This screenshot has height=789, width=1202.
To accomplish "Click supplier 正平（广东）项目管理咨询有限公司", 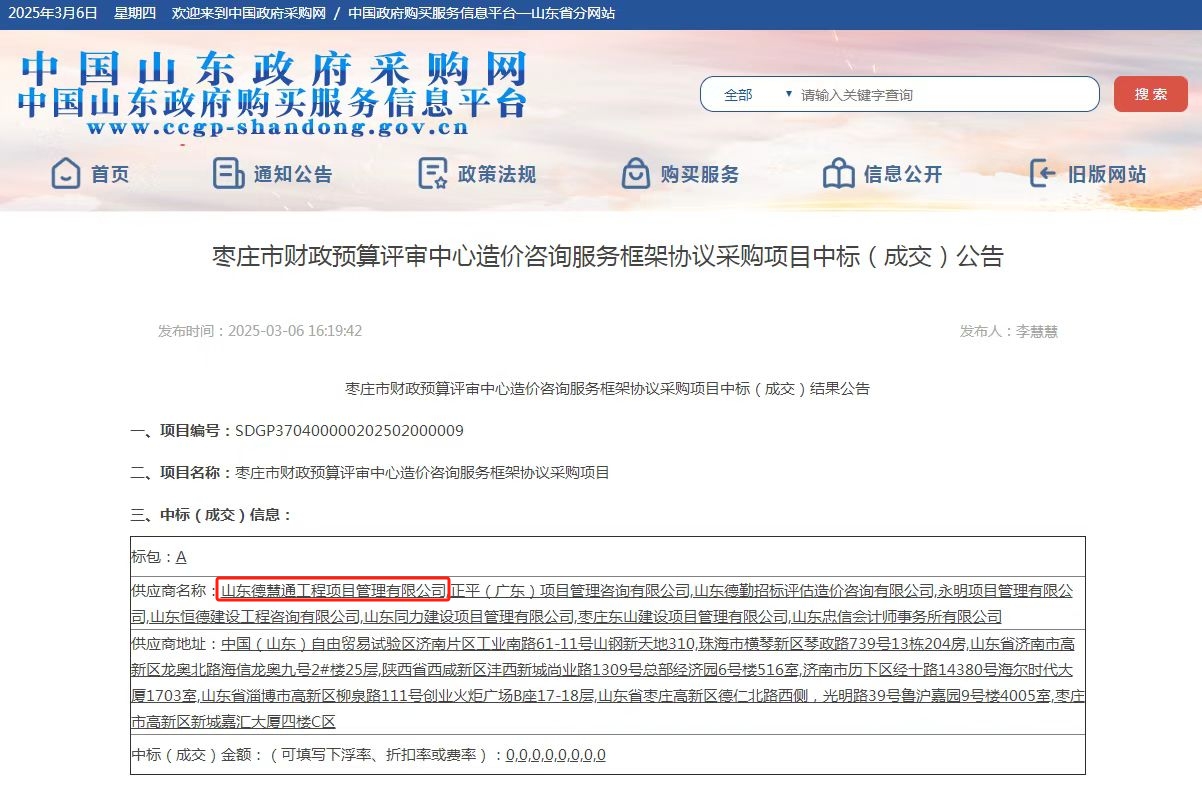I will [571, 591].
